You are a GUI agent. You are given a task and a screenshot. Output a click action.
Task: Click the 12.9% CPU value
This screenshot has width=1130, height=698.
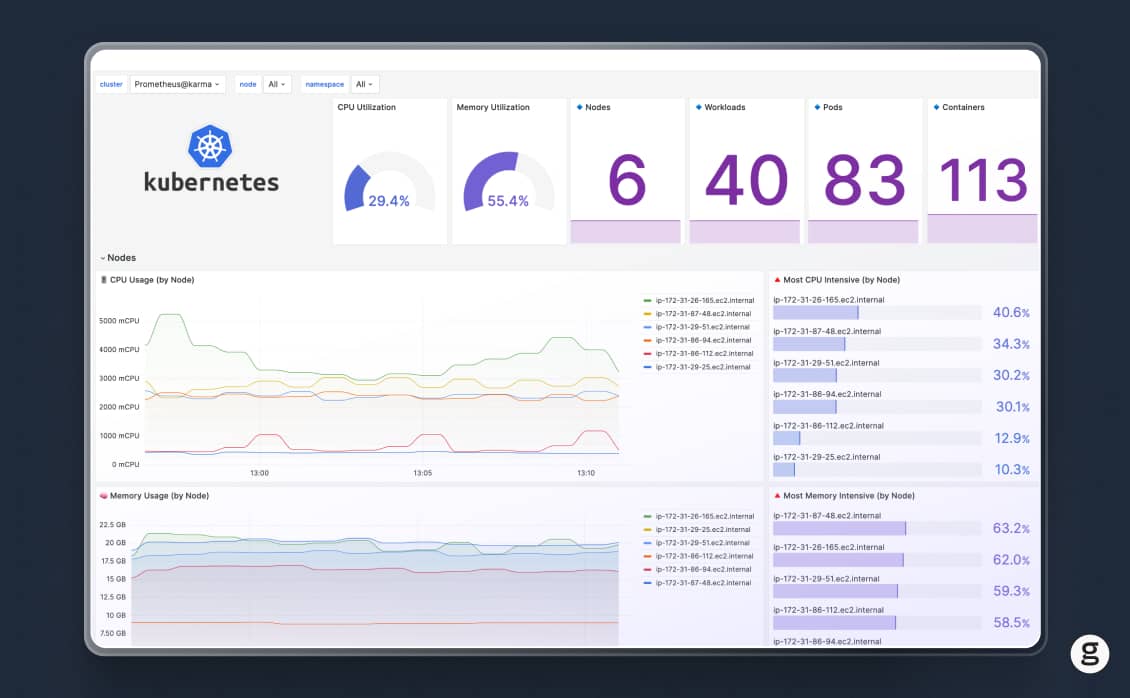pos(1012,438)
